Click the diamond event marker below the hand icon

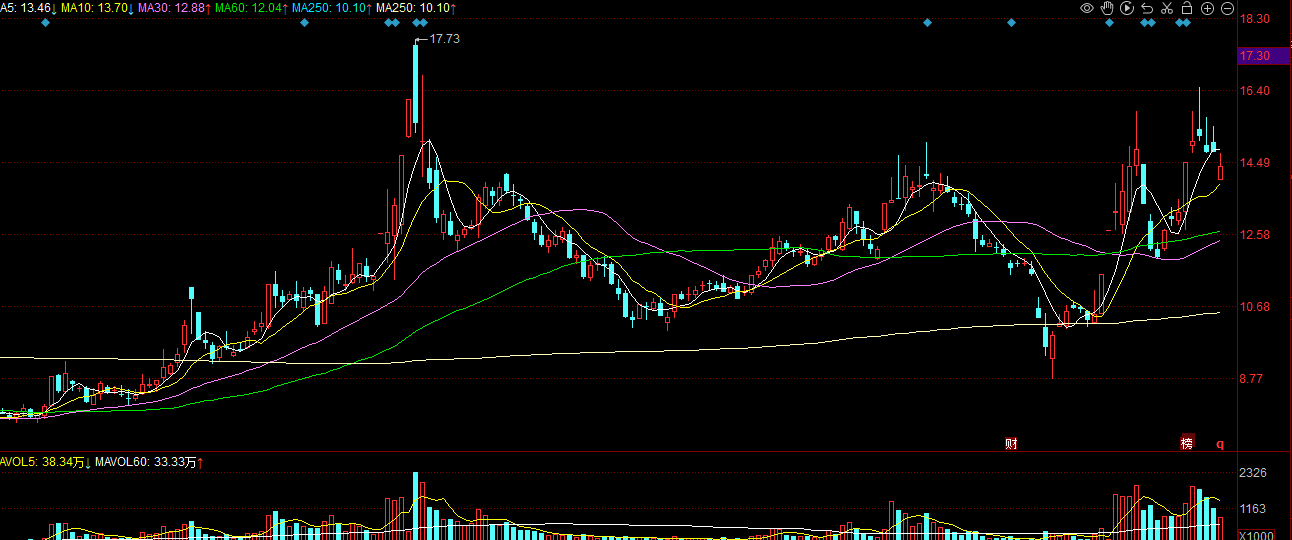coord(1108,23)
